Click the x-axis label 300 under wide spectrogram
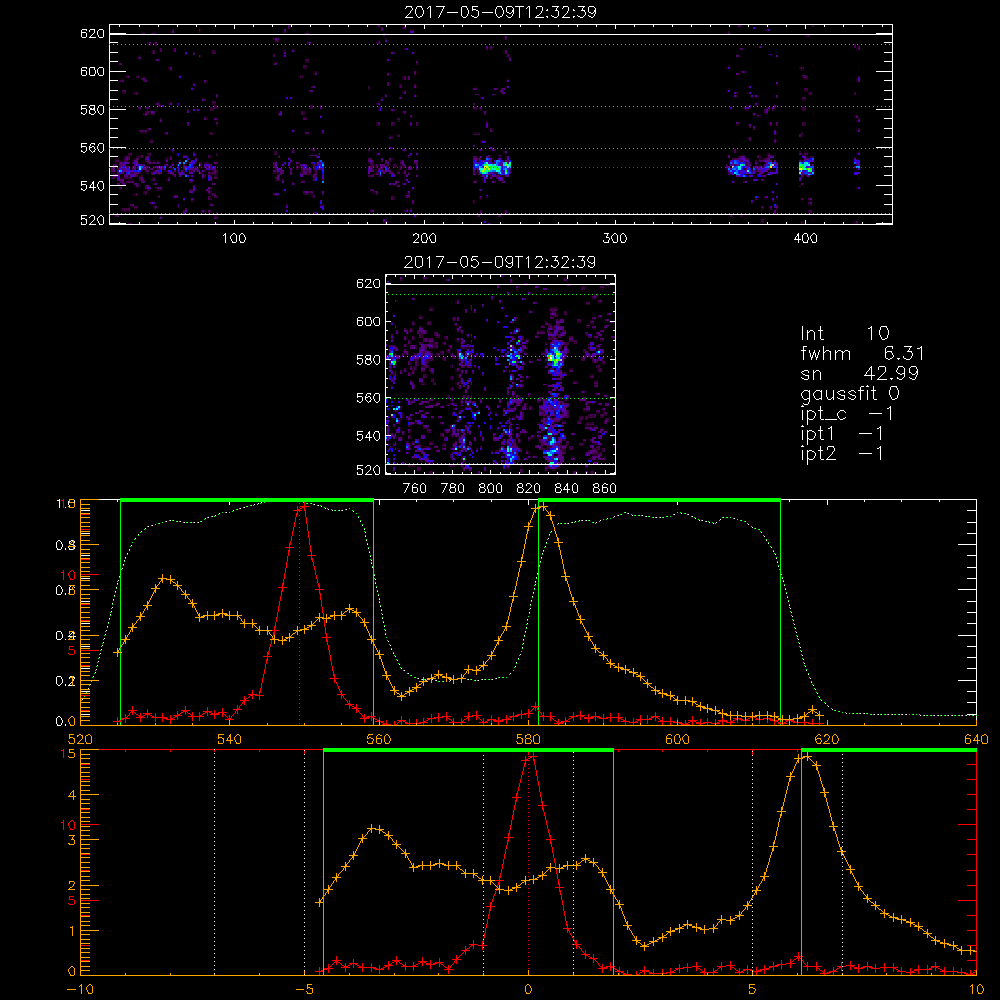 point(615,239)
